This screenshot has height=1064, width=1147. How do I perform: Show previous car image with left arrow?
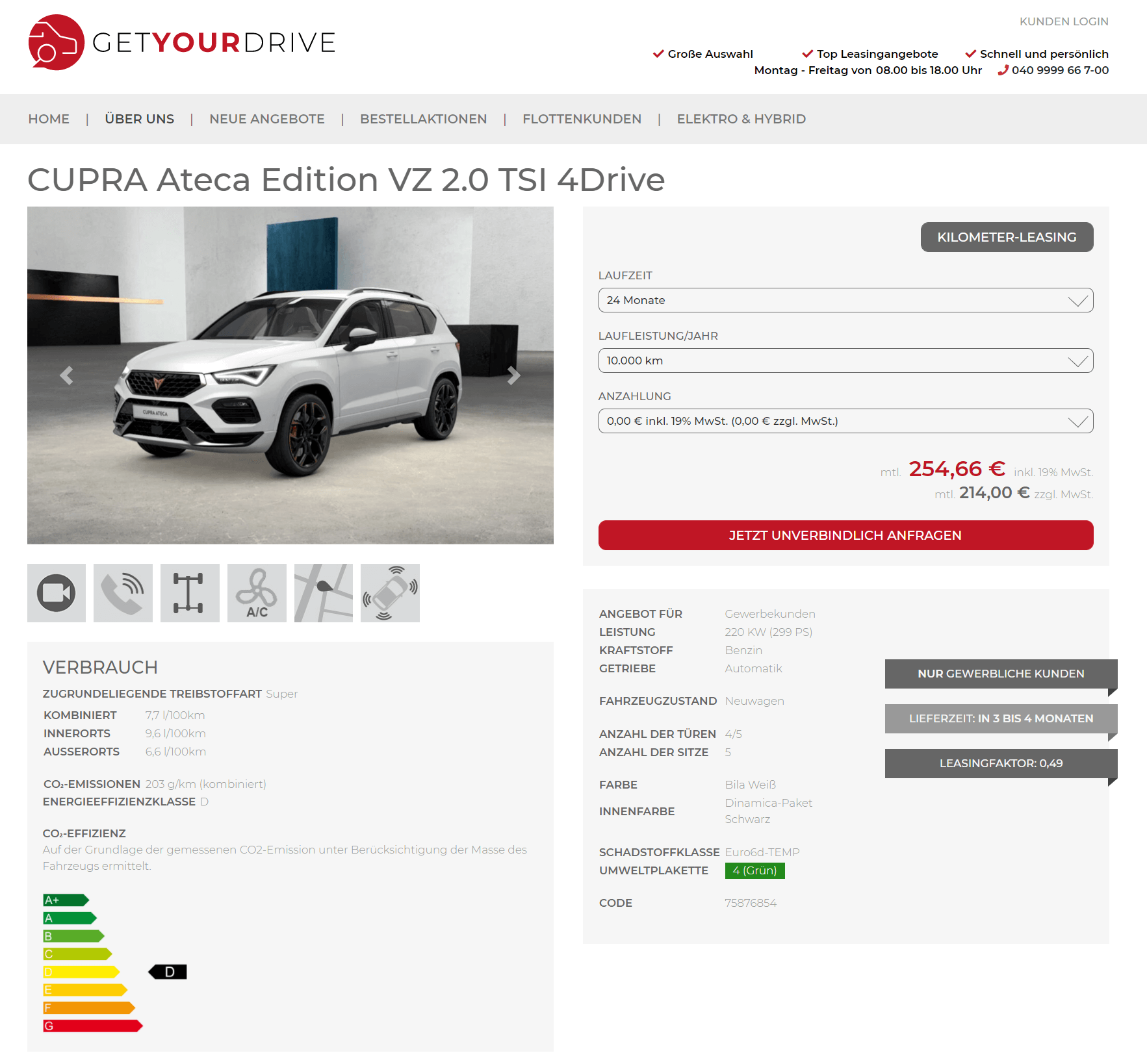coord(66,375)
